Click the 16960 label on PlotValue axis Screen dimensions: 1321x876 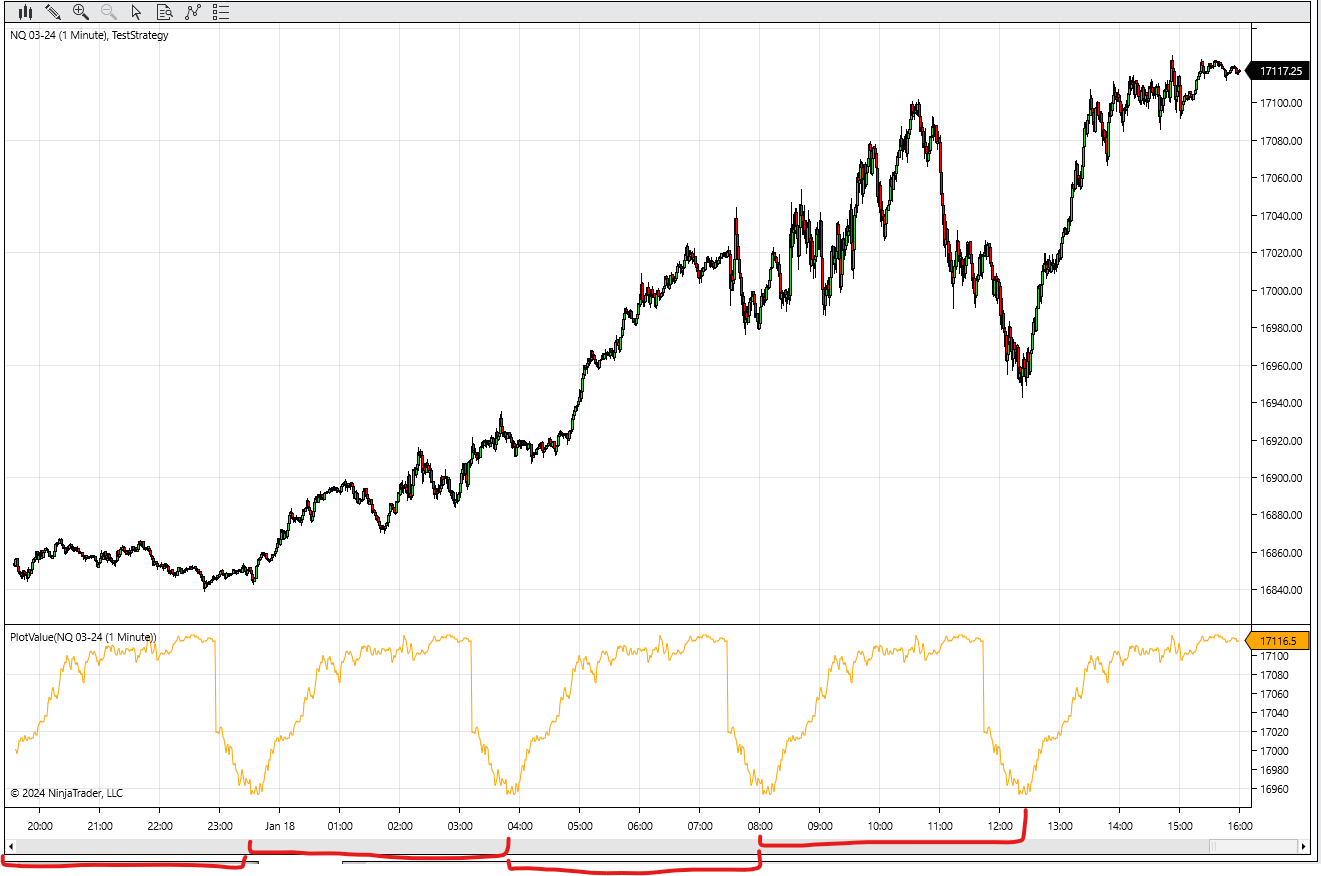coord(1275,789)
